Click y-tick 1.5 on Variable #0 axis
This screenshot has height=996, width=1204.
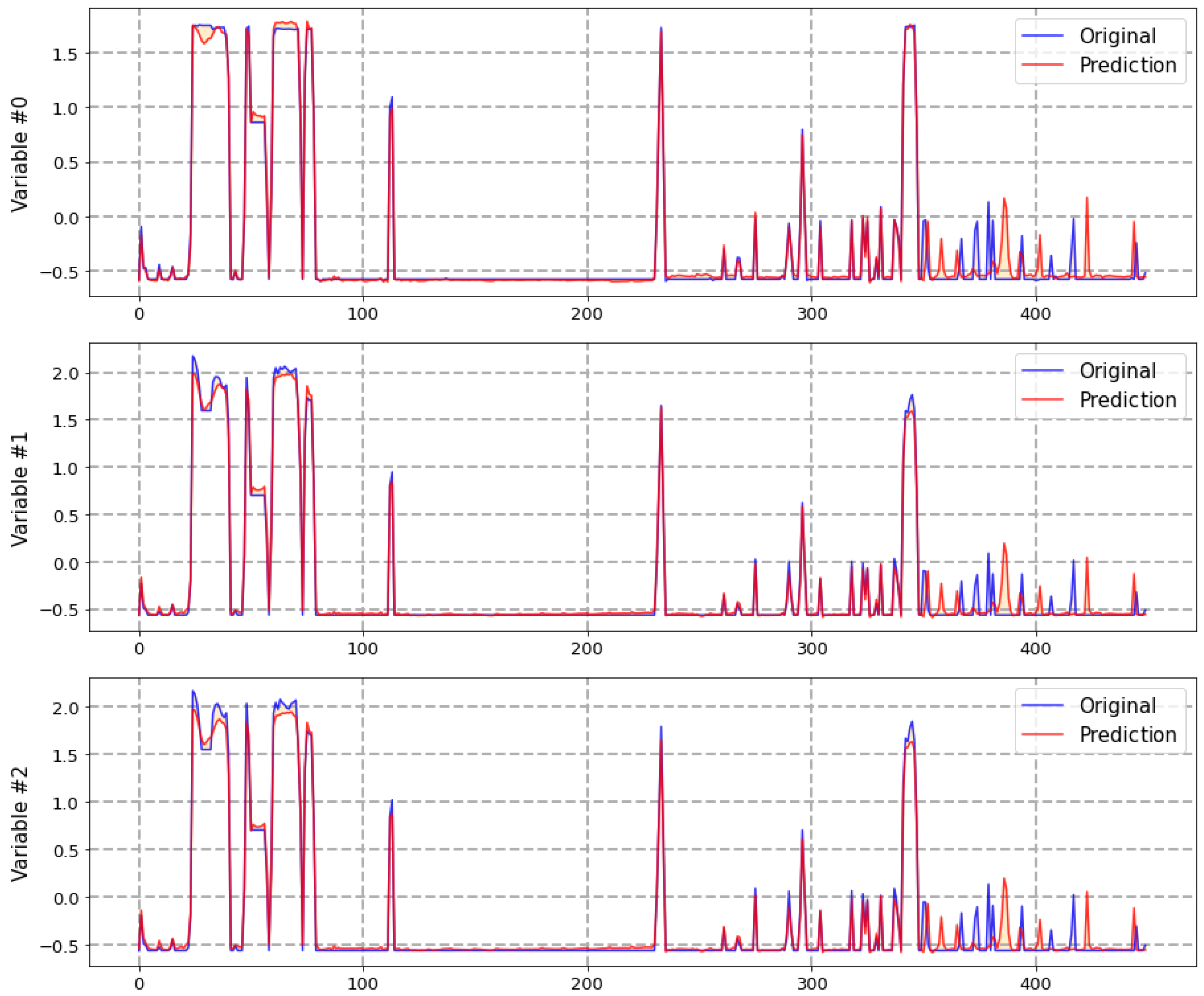click(65, 54)
